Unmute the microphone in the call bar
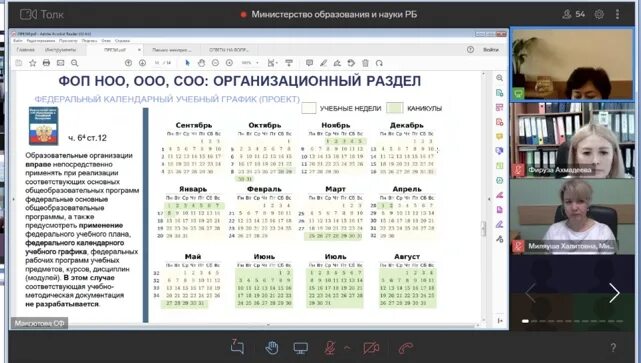 pos(330,348)
